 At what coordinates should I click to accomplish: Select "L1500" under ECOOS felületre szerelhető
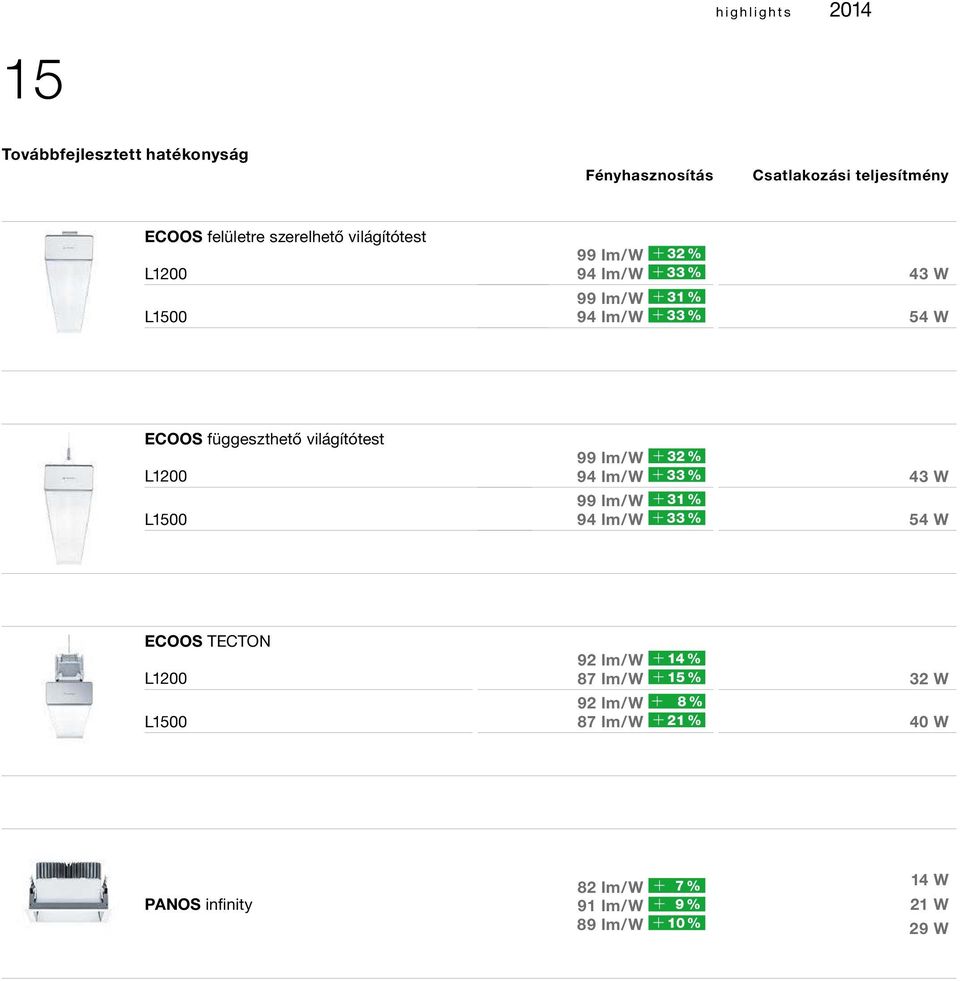coord(166,317)
